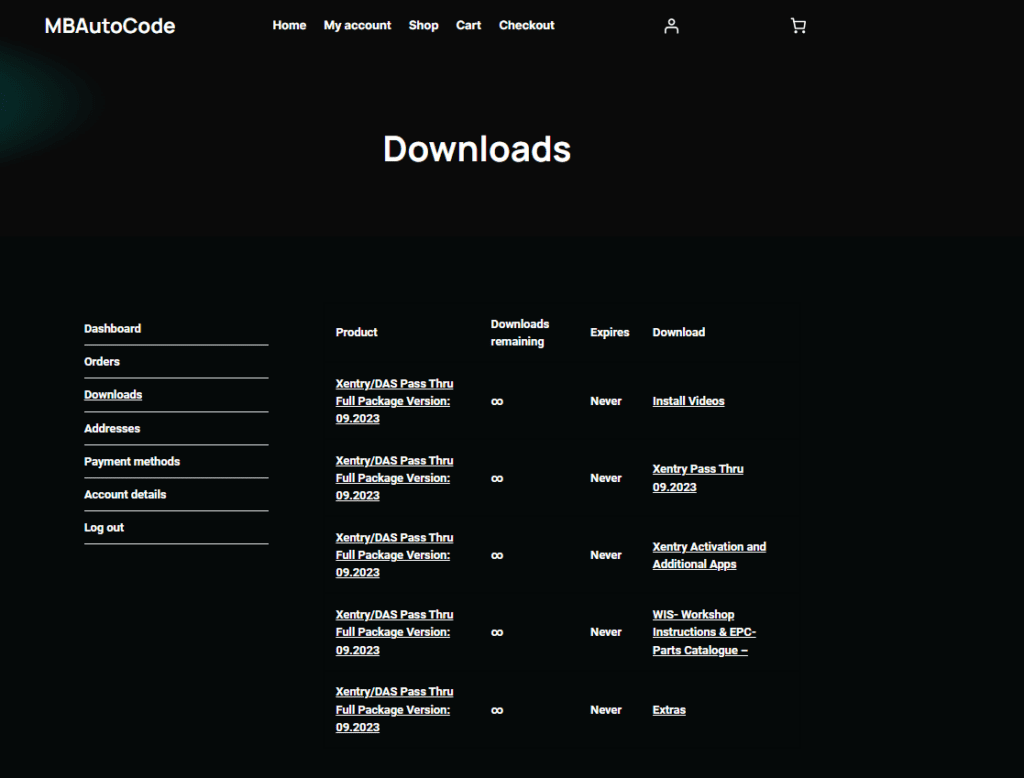Download the Extras file
The width and height of the screenshot is (1024, 778).
669,710
